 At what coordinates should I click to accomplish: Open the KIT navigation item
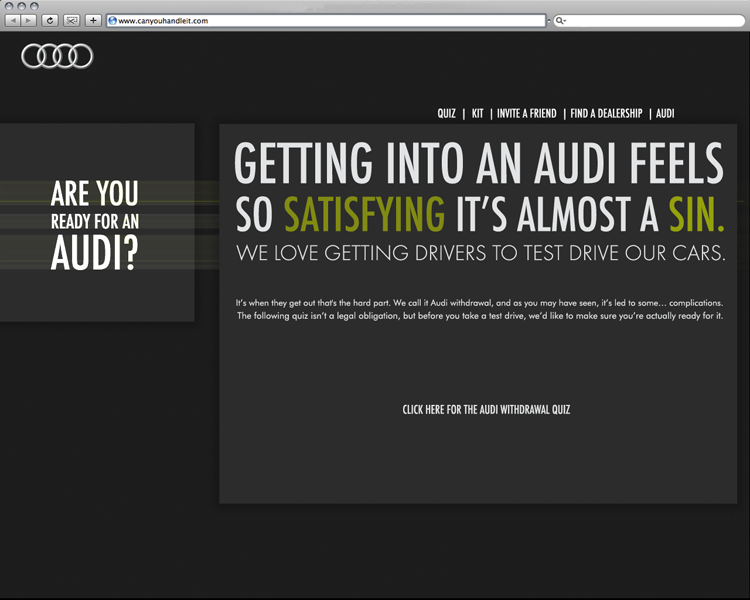[477, 113]
